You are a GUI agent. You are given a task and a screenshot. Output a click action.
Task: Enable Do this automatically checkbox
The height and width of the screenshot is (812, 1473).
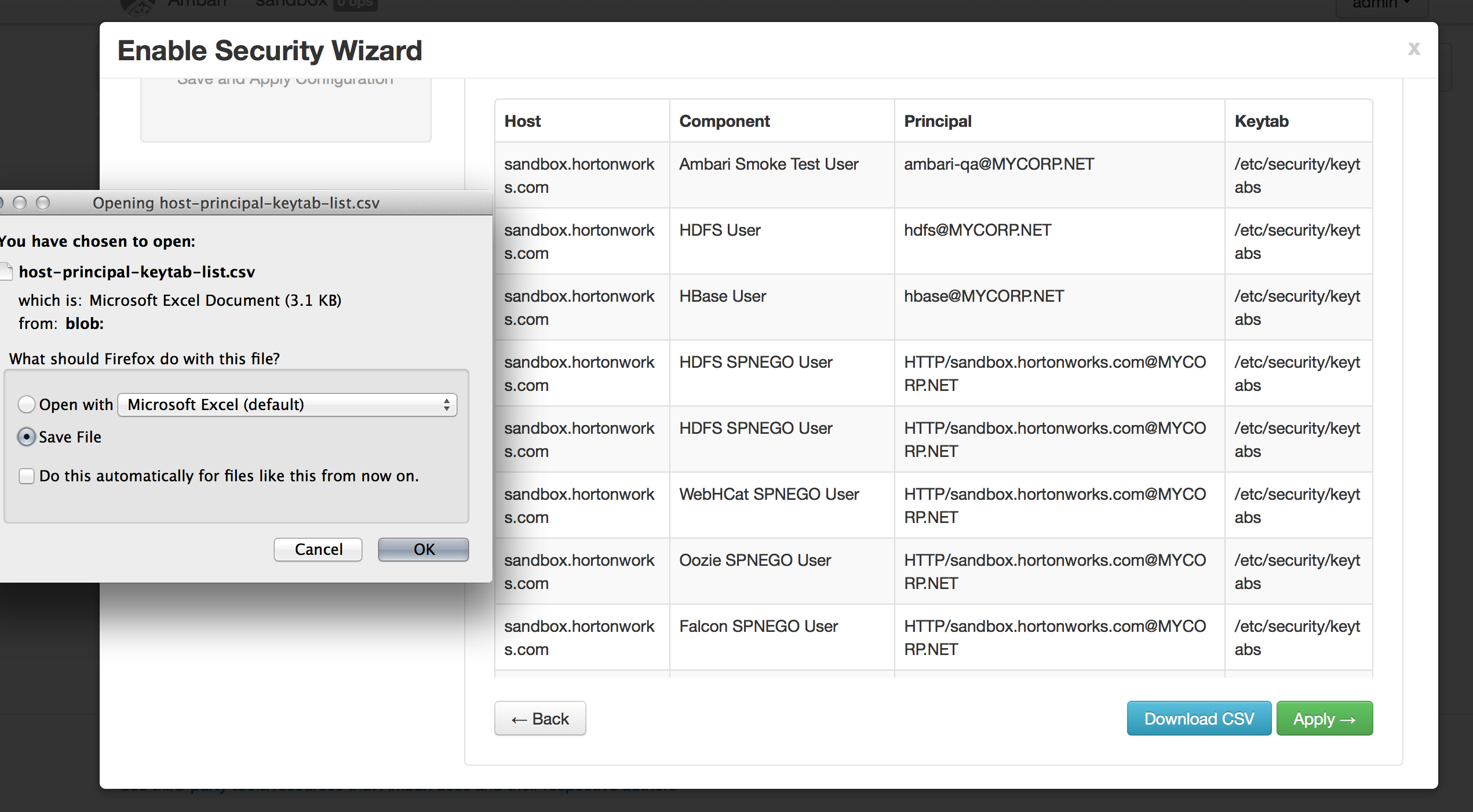coord(26,476)
